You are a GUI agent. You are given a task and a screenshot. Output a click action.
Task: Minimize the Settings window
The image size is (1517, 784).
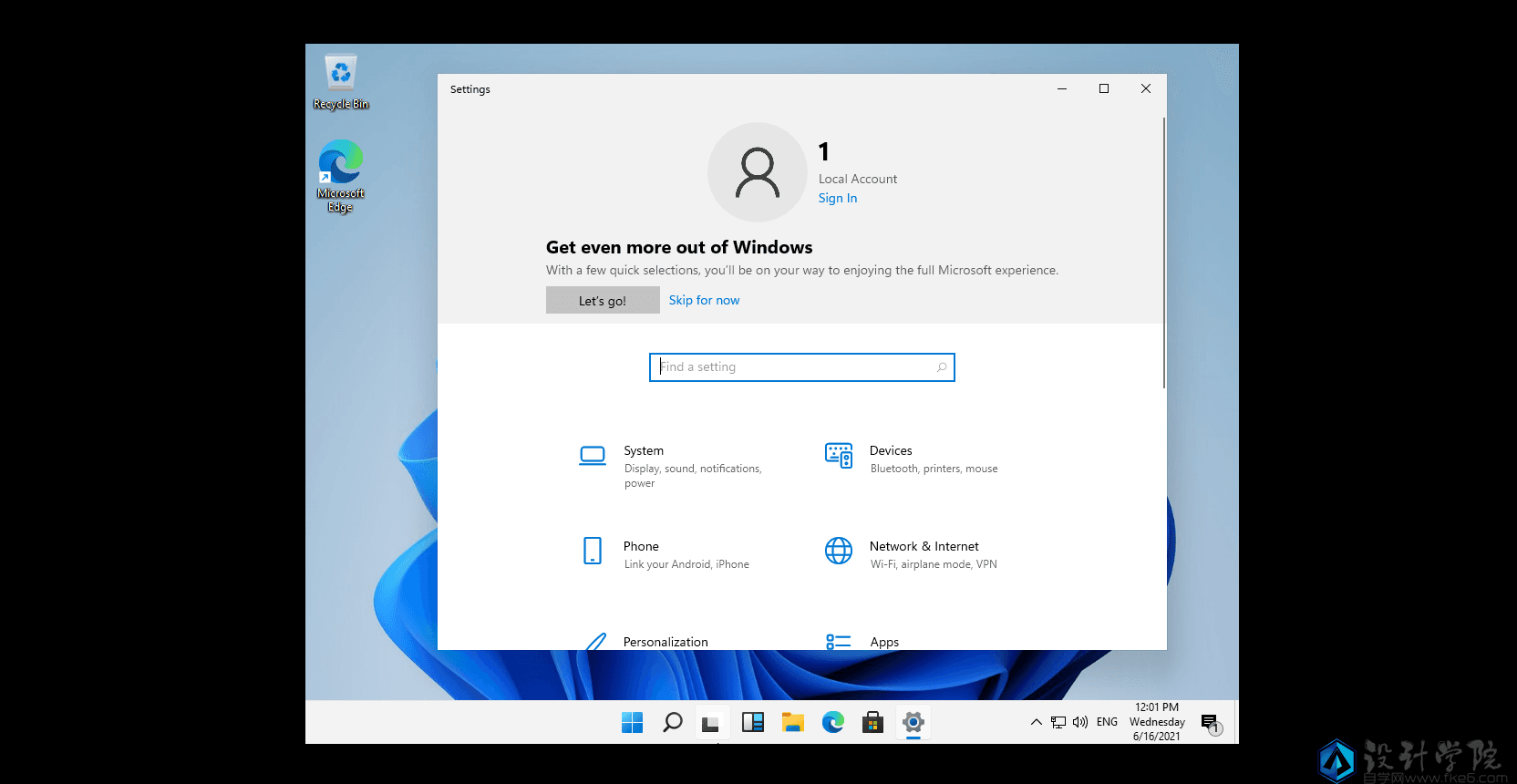(x=1062, y=88)
